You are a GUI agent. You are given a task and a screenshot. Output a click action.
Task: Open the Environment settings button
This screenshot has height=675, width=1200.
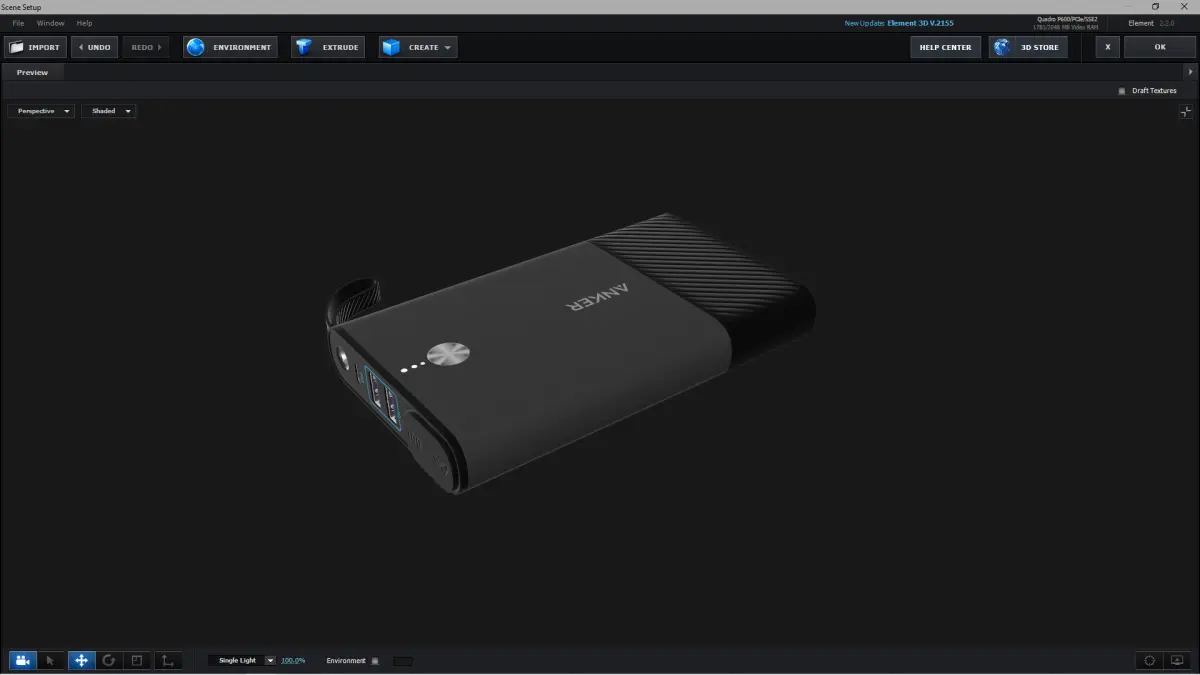230,47
